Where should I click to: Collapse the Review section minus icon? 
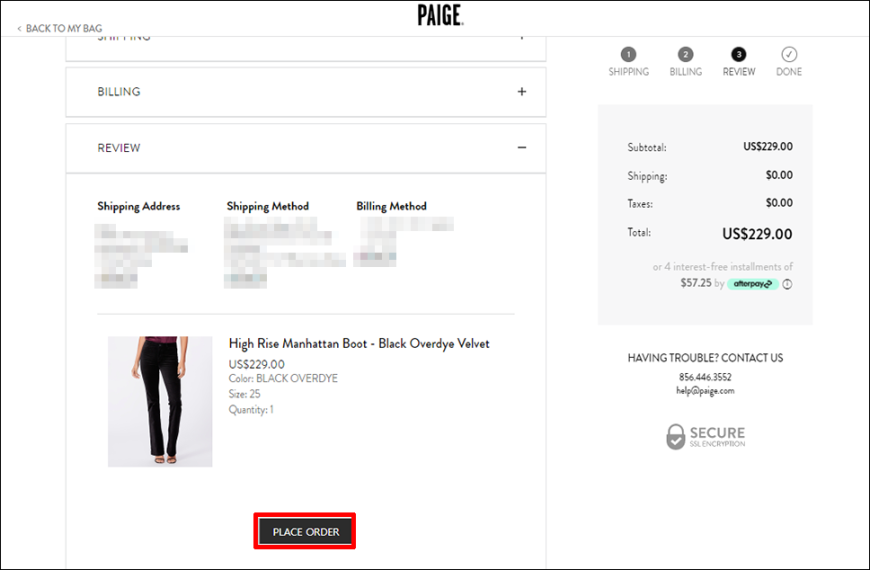[522, 148]
